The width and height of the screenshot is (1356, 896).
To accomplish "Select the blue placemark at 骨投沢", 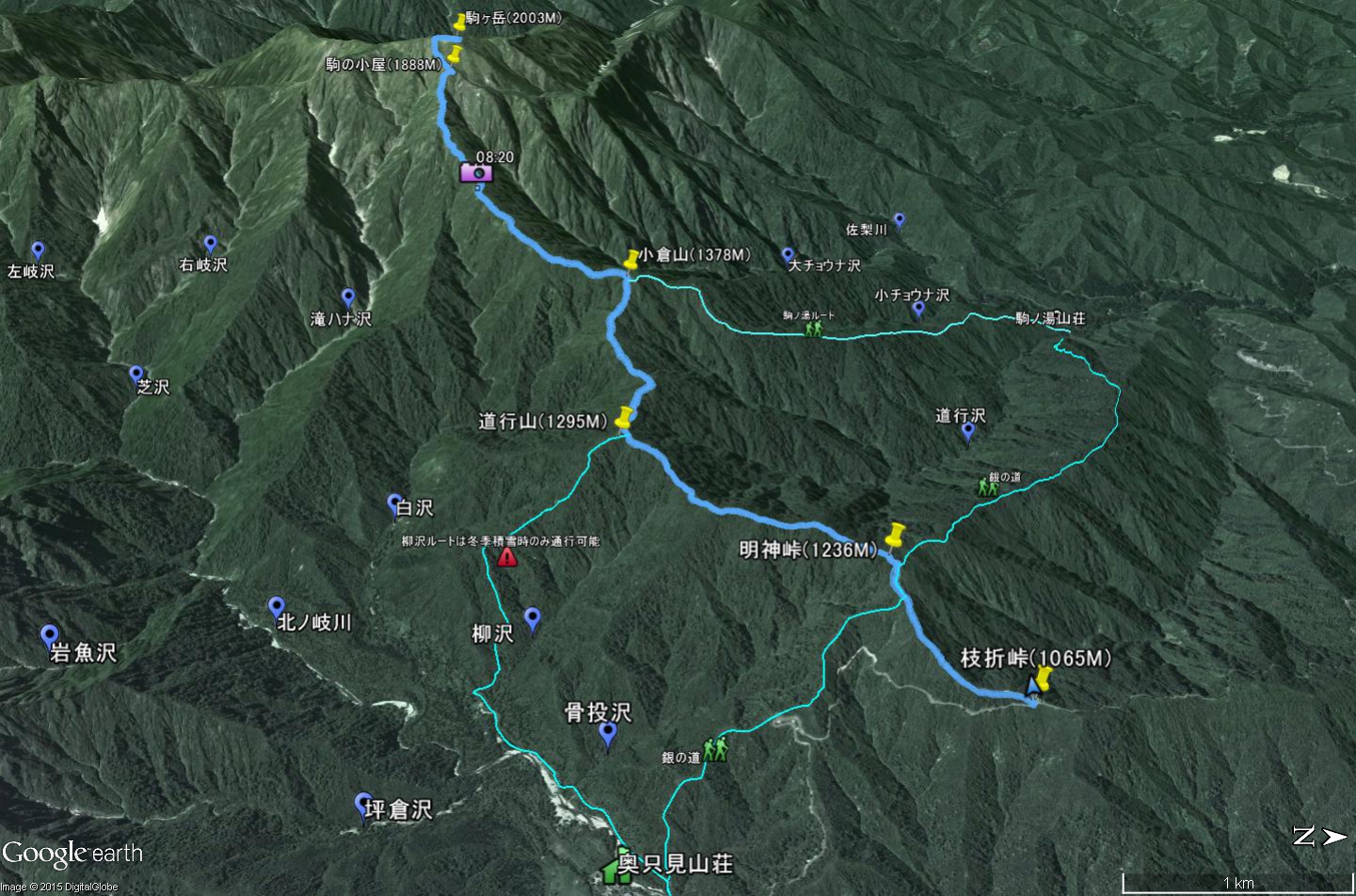I will [x=608, y=736].
